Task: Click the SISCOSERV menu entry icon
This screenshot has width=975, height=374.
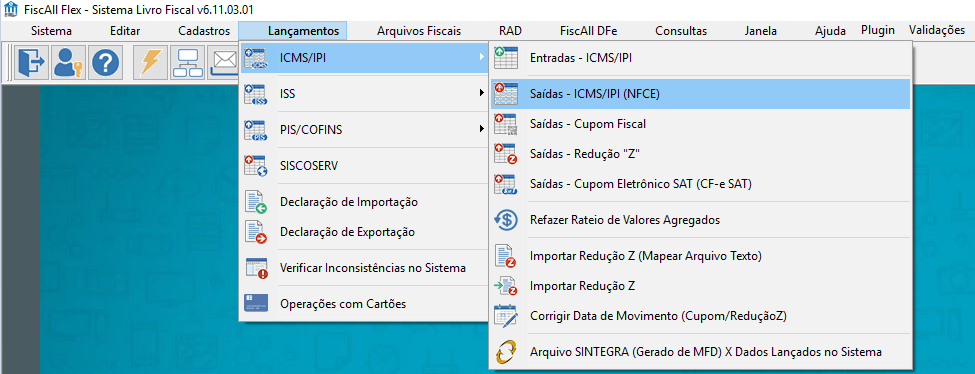Action: pos(256,166)
